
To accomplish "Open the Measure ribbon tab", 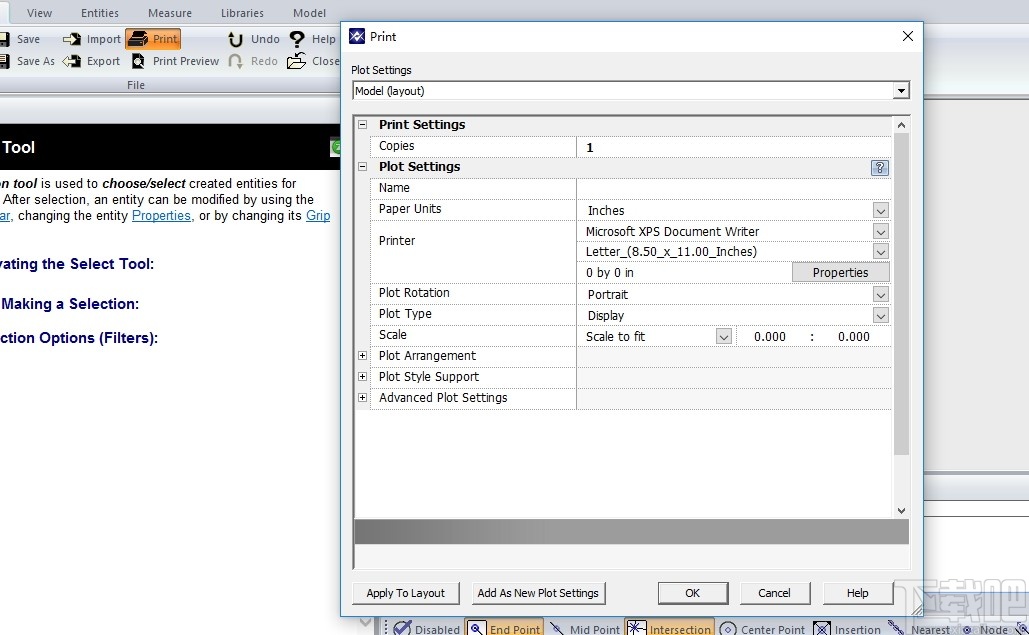I will [x=170, y=13].
